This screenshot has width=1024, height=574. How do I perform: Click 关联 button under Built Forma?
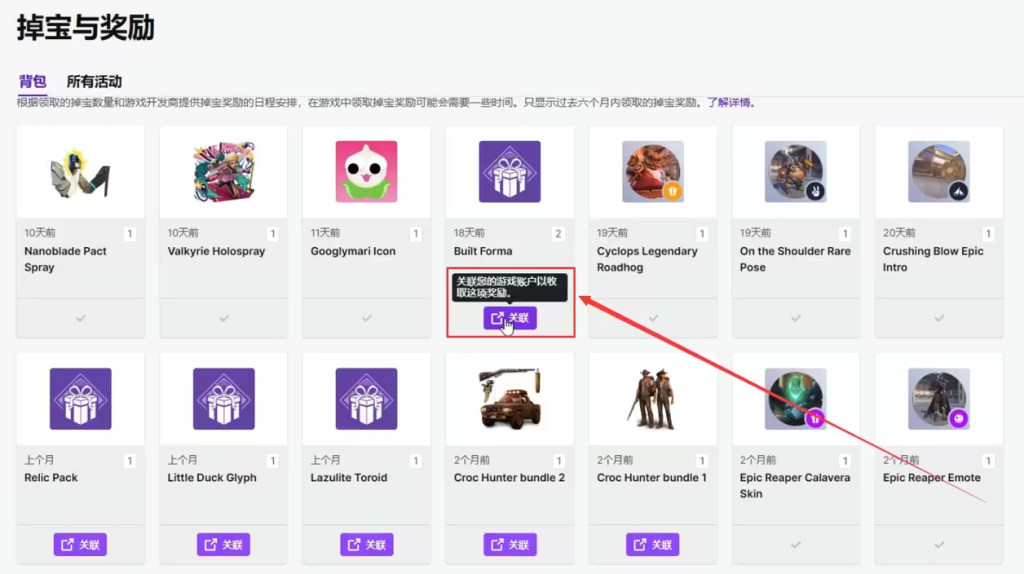pos(510,318)
